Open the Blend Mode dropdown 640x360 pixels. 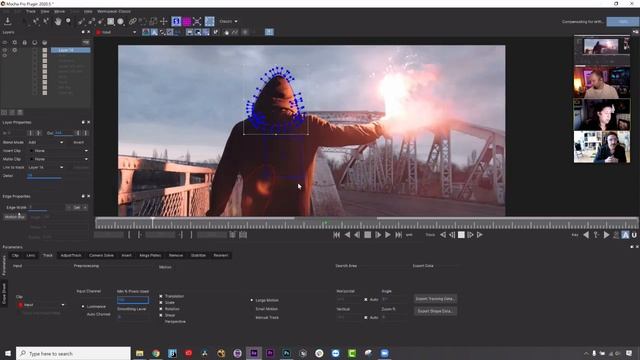click(45, 142)
